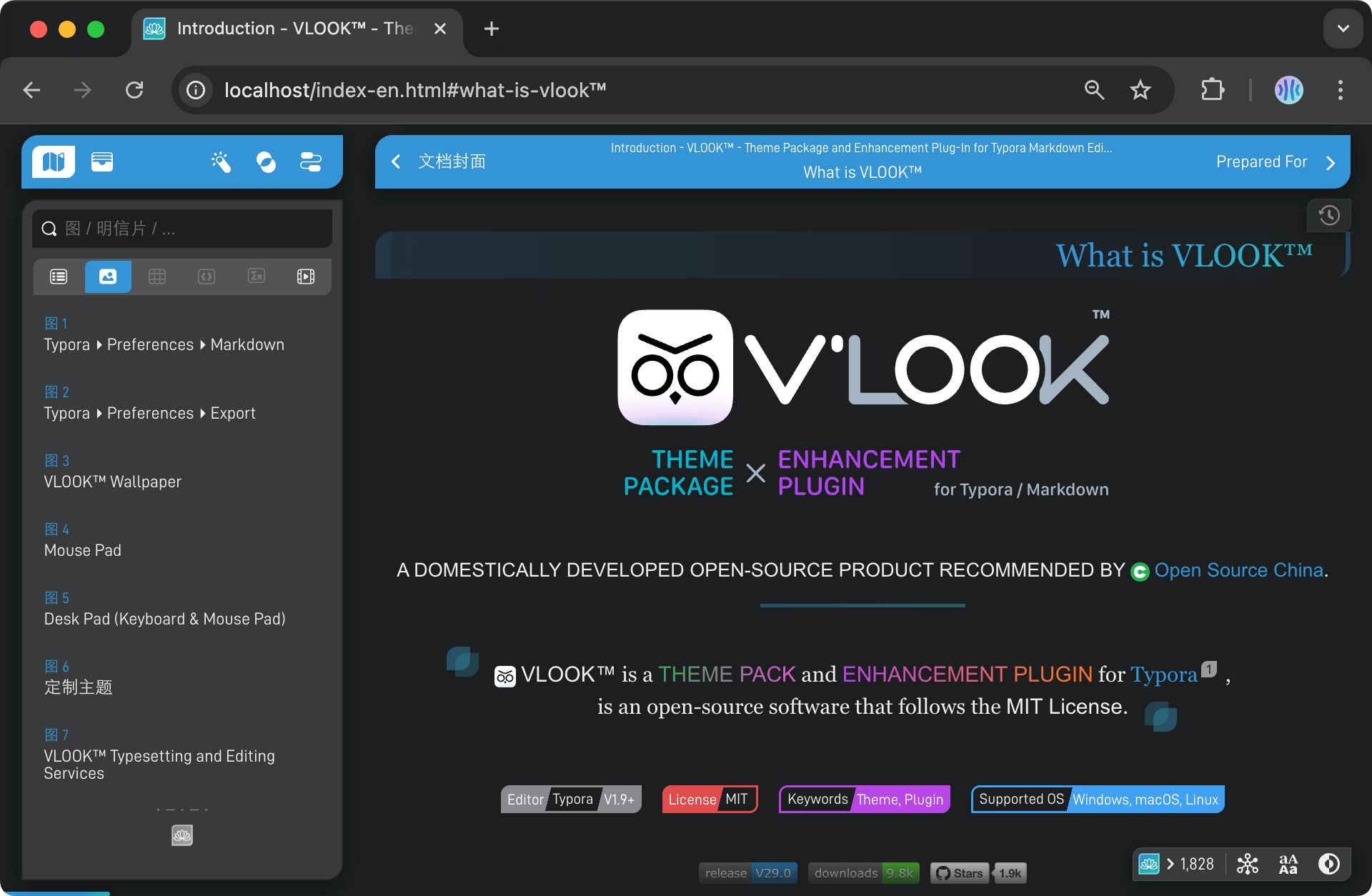Click the Editor Typora V1.9+ badge
Image resolution: width=1372 pixels, height=896 pixels.
coord(571,800)
